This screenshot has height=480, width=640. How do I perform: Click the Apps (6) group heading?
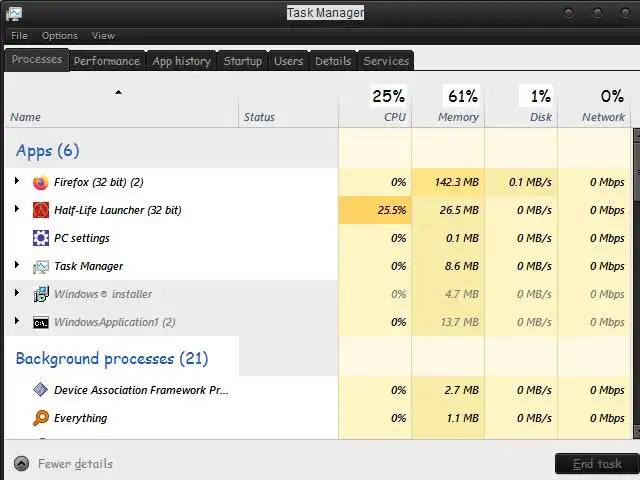click(x=47, y=151)
